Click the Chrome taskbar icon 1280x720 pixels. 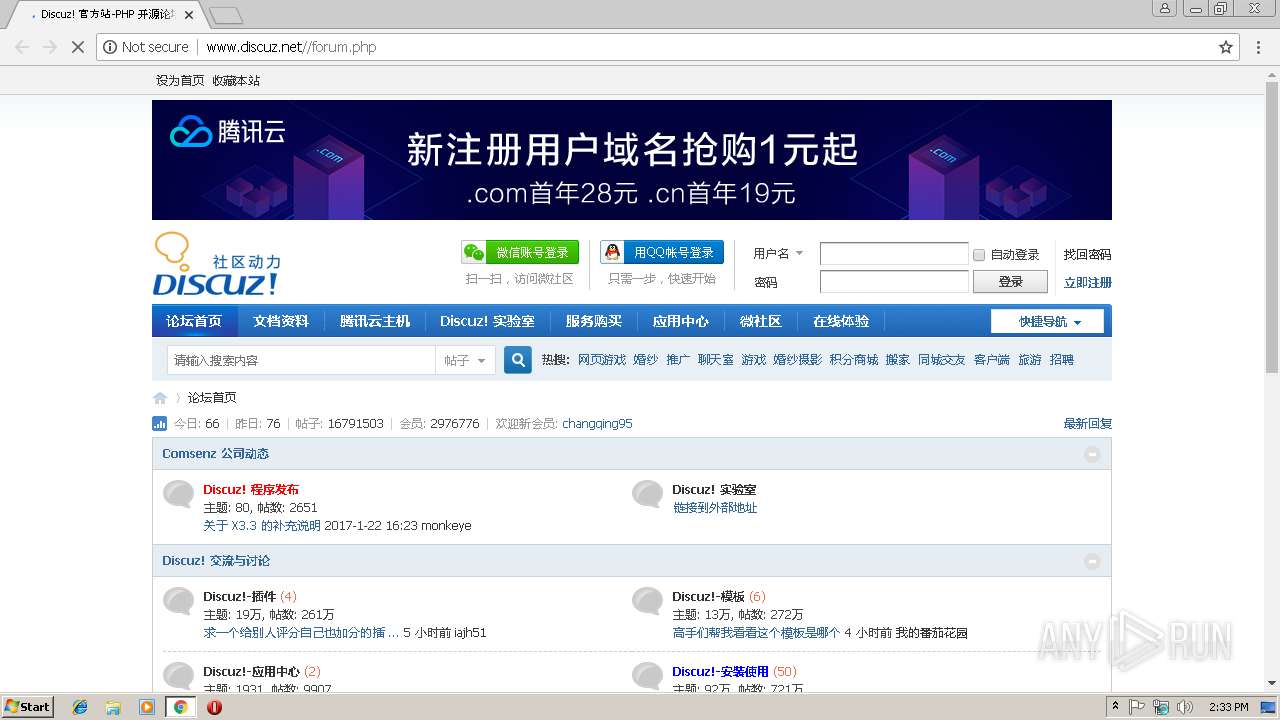[x=180, y=707]
